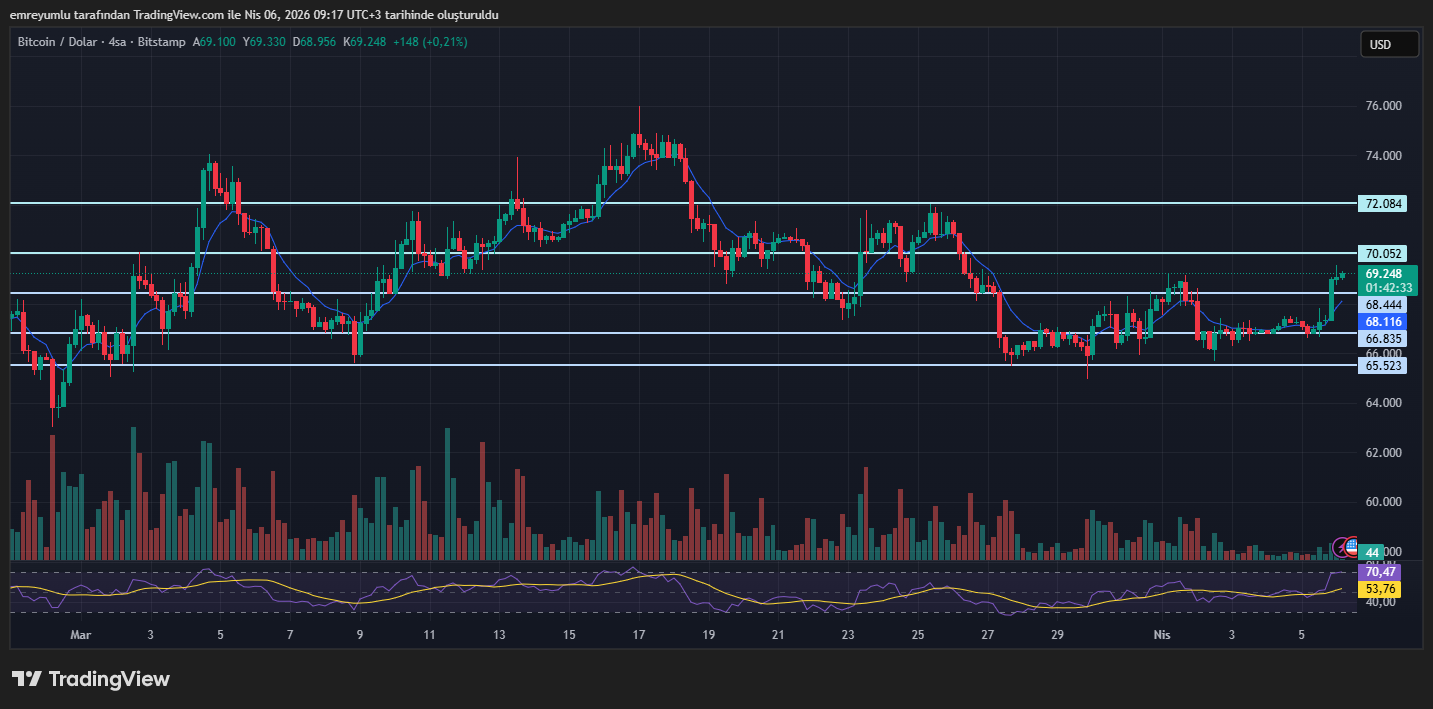Click the TradingView logo icon

point(26,679)
